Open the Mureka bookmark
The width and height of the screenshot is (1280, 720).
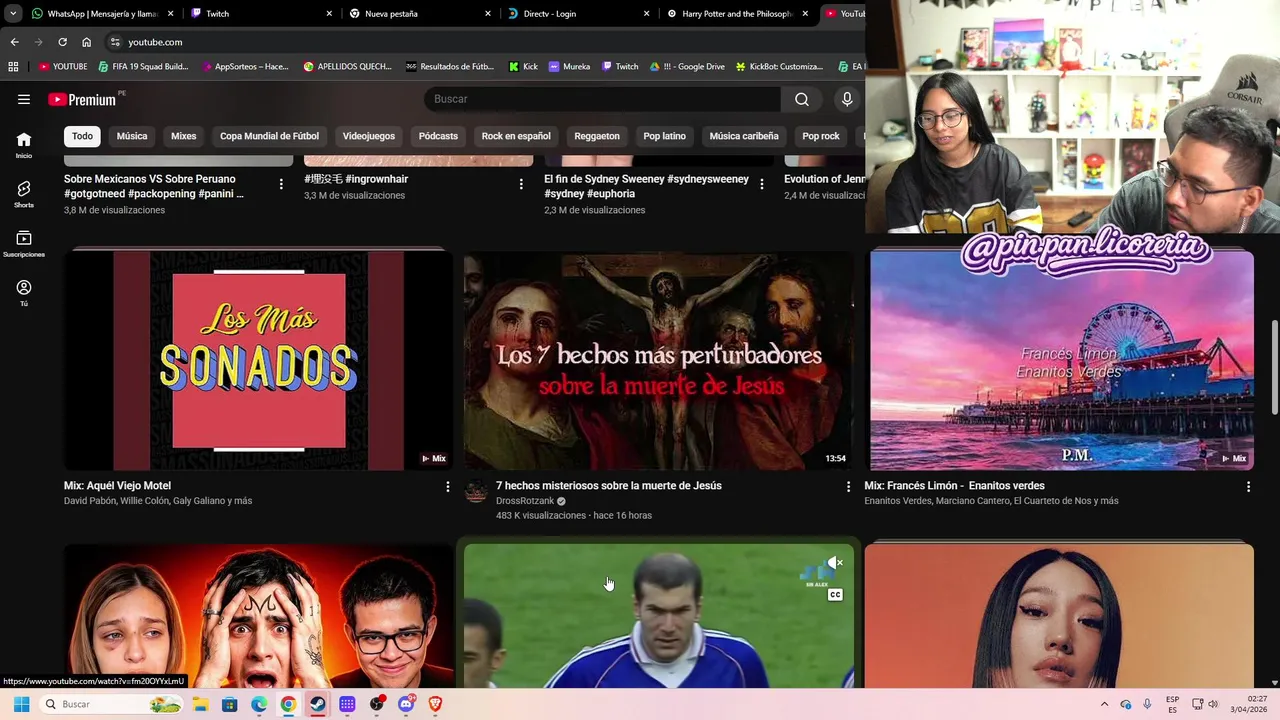coord(569,67)
